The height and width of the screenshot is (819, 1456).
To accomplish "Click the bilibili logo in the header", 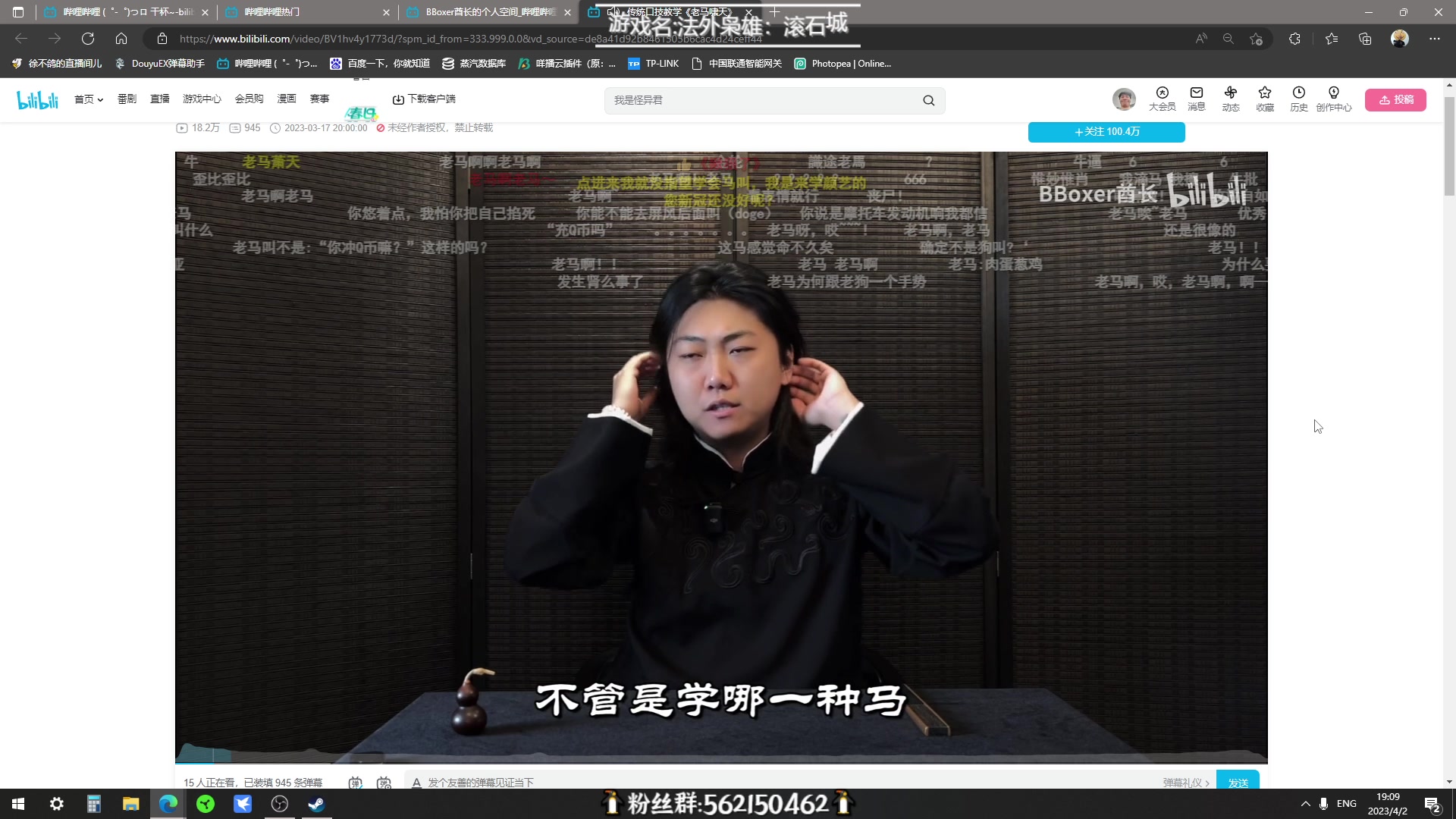I will tap(37, 99).
